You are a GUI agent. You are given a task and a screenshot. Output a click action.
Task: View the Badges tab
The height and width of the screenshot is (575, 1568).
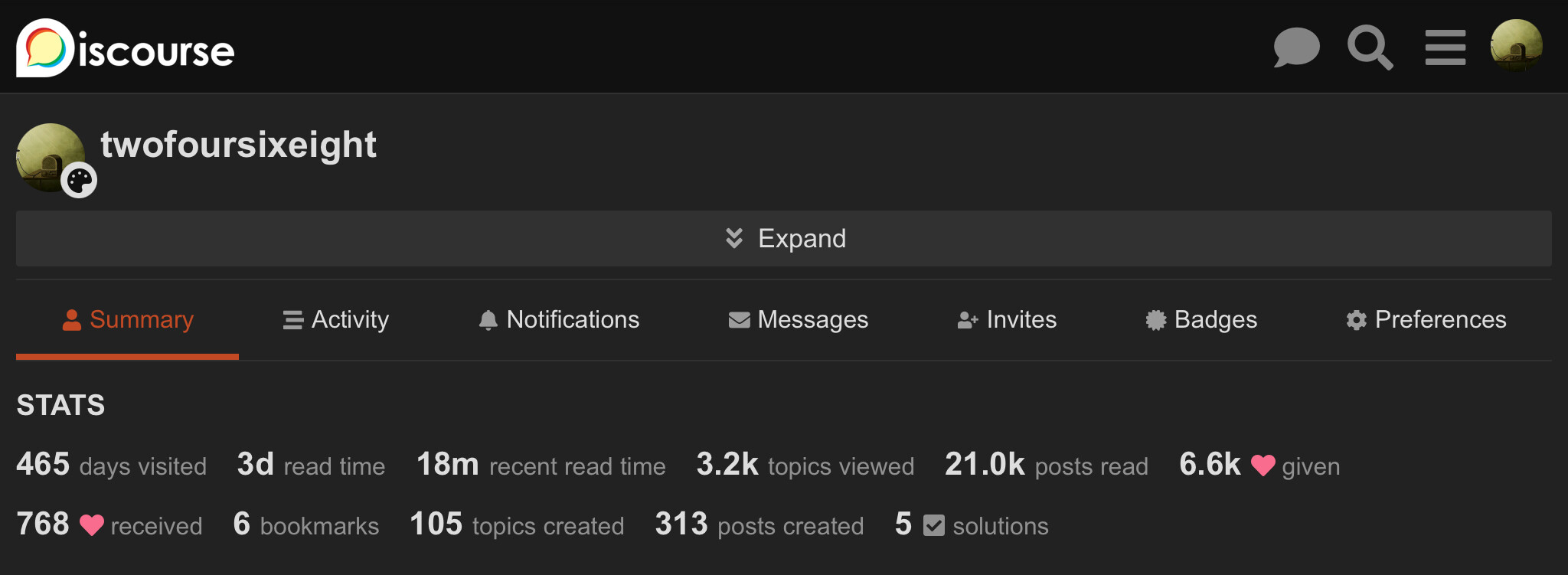click(1201, 320)
